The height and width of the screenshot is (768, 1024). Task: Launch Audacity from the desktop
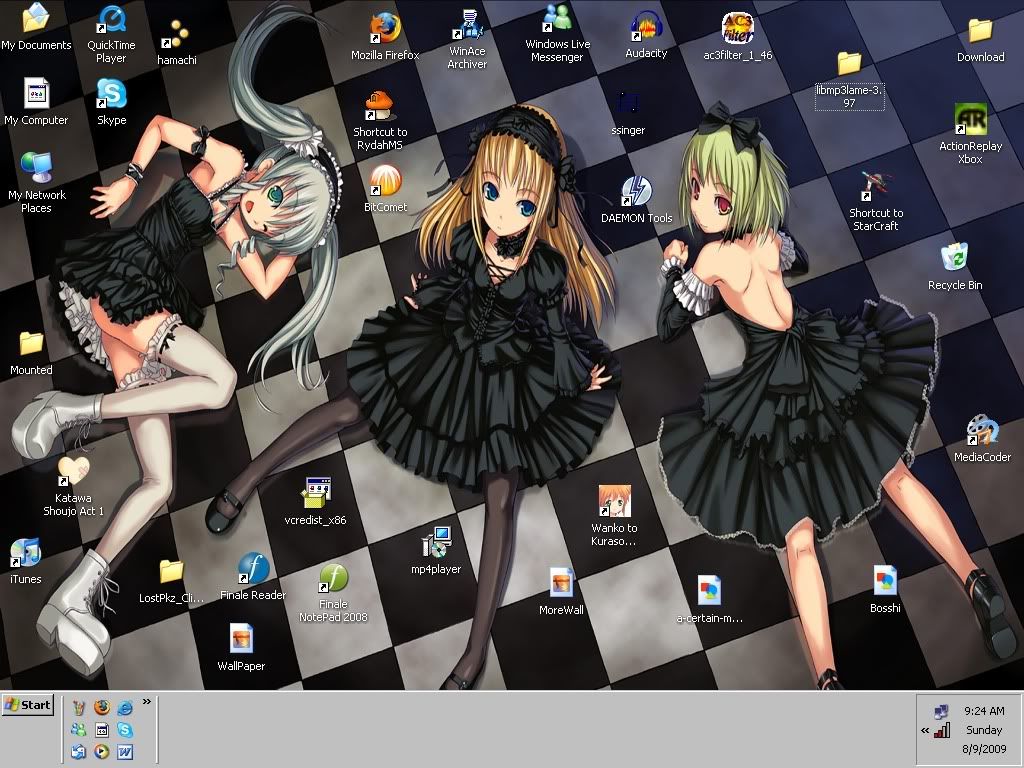point(646,28)
